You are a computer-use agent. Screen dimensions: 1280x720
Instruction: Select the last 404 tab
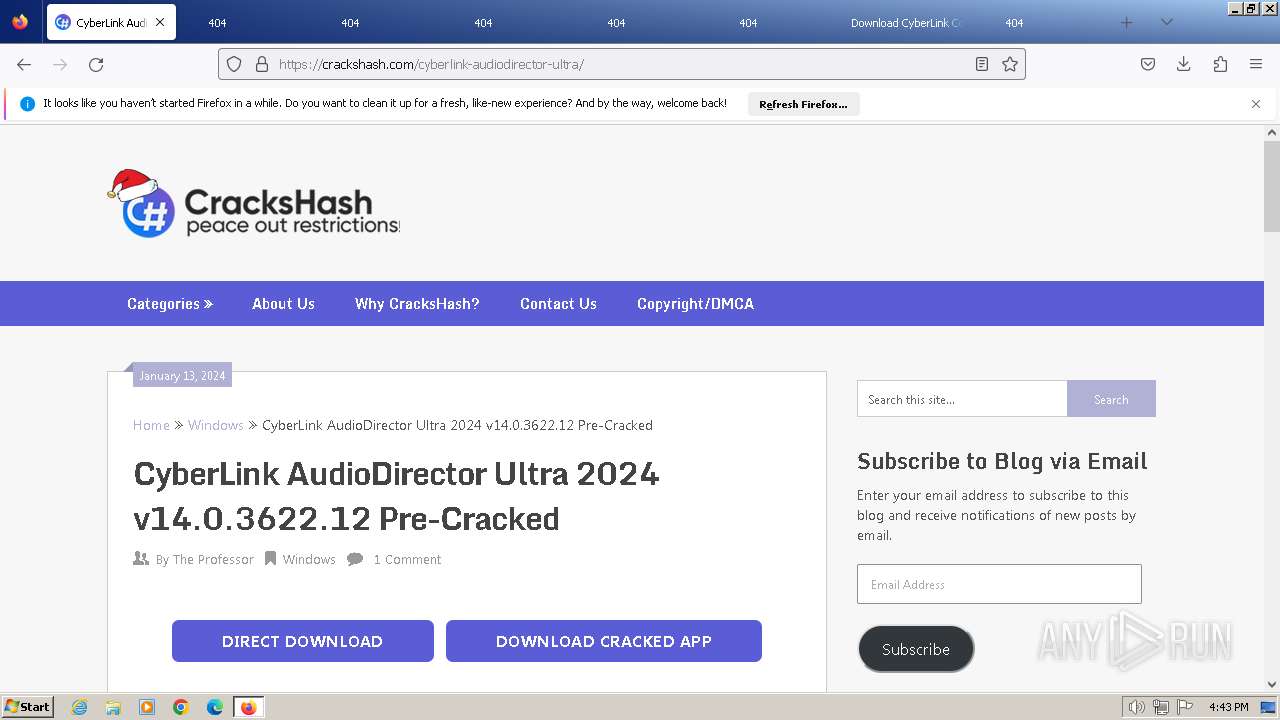pos(1014,23)
